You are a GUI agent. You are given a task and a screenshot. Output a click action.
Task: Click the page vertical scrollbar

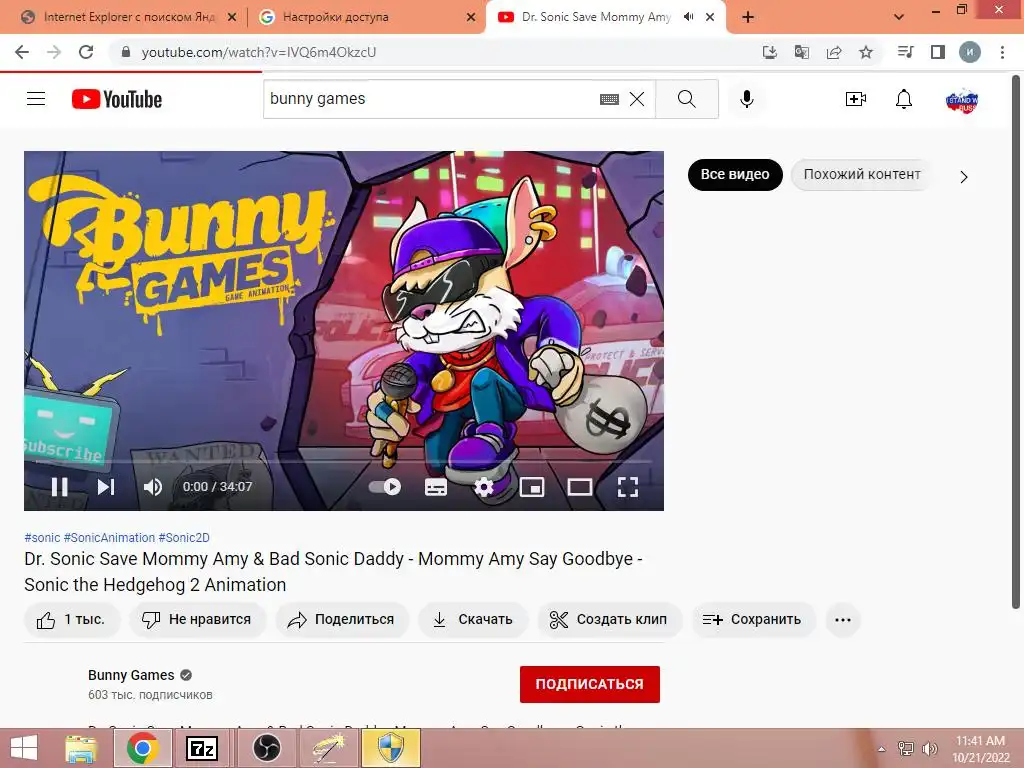point(1016,342)
